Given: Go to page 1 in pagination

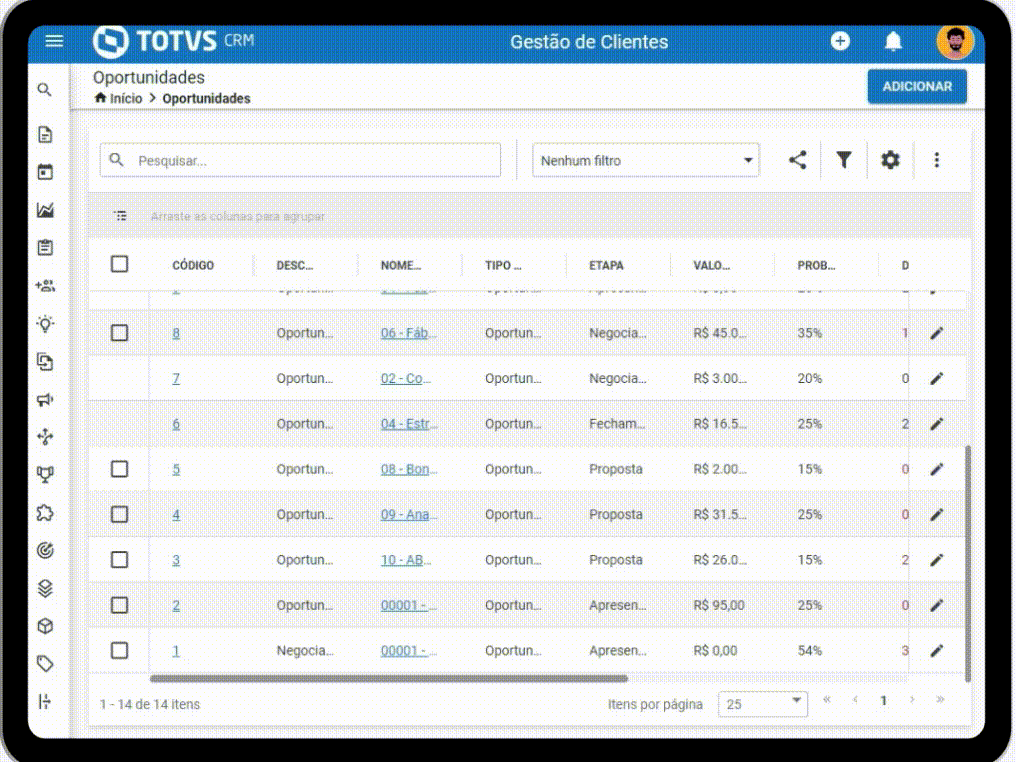Looking at the screenshot, I should (x=883, y=700).
